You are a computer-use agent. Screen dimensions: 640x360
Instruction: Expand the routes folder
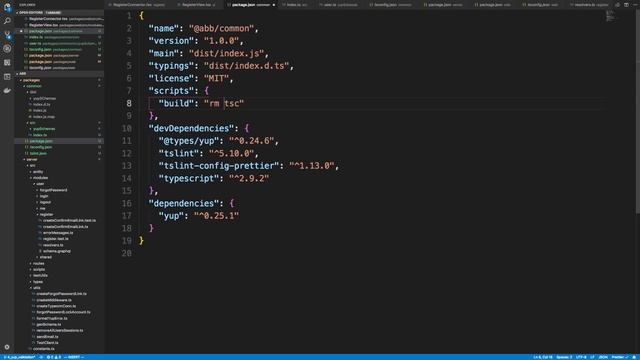38,264
